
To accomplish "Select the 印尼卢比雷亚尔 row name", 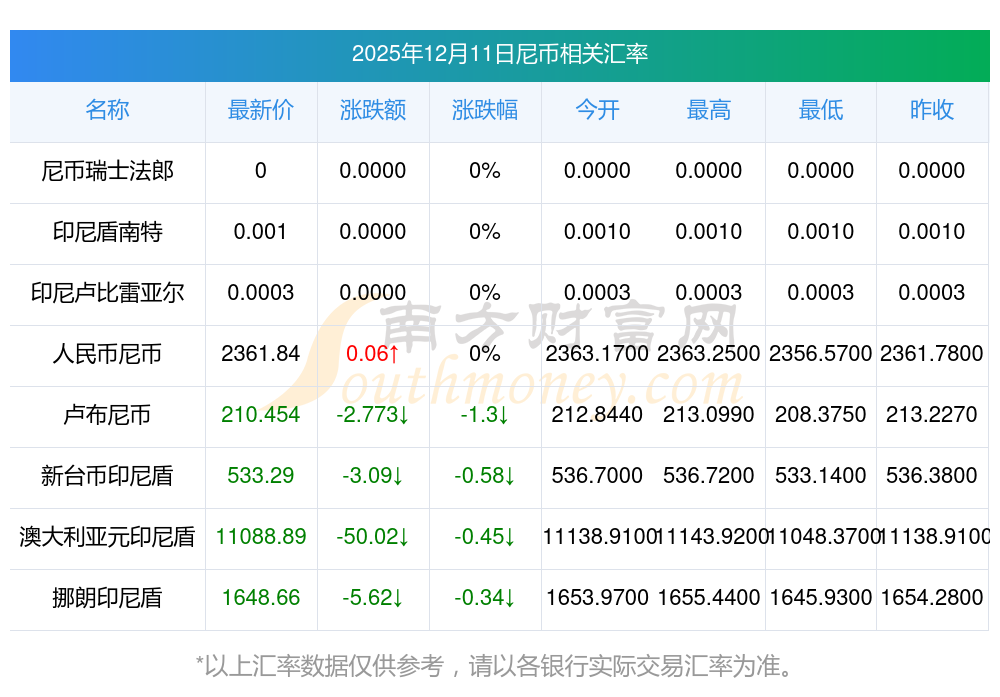I will pyautogui.click(x=107, y=293).
